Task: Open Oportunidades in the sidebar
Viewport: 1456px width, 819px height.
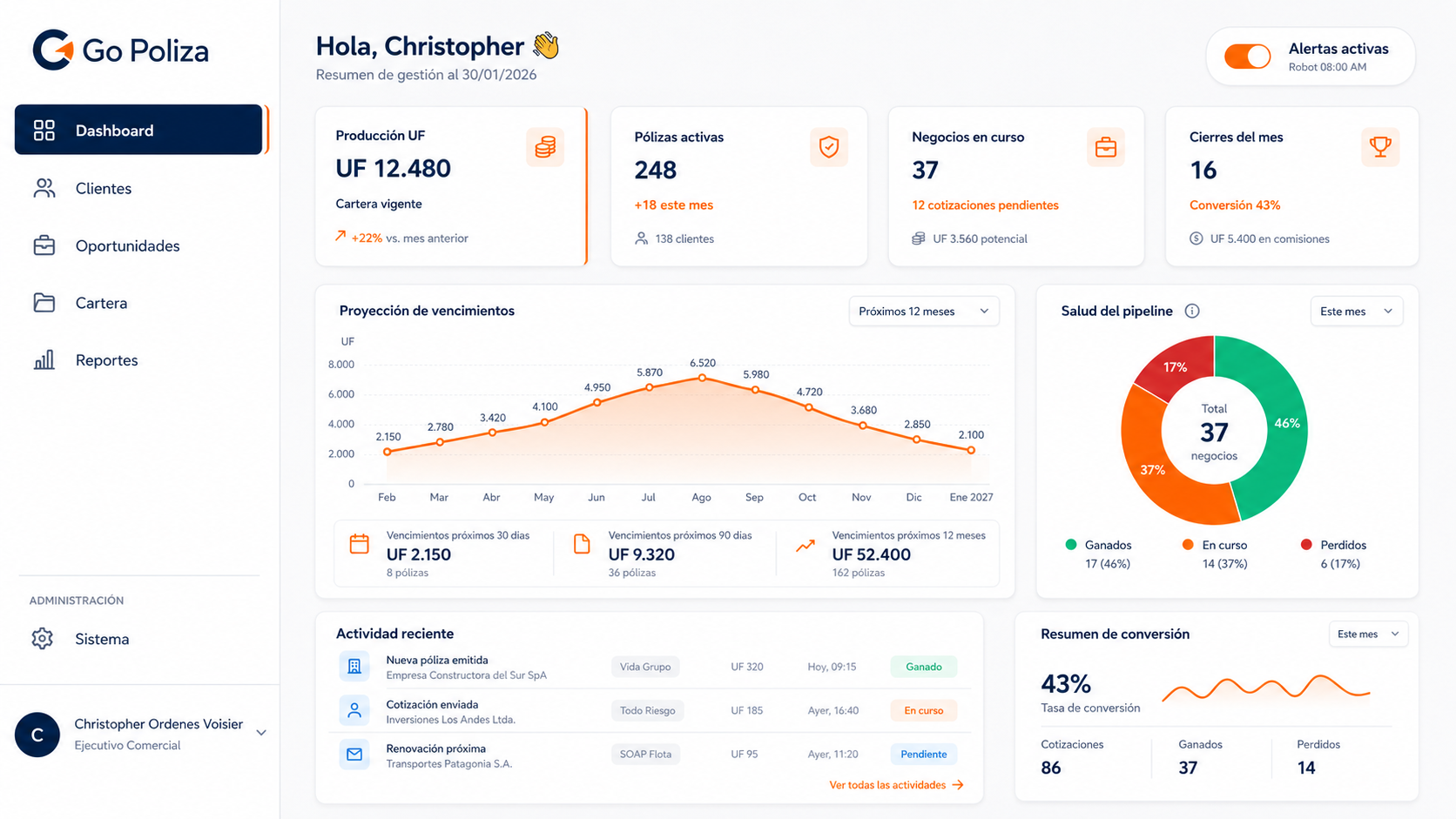Action: point(127,245)
